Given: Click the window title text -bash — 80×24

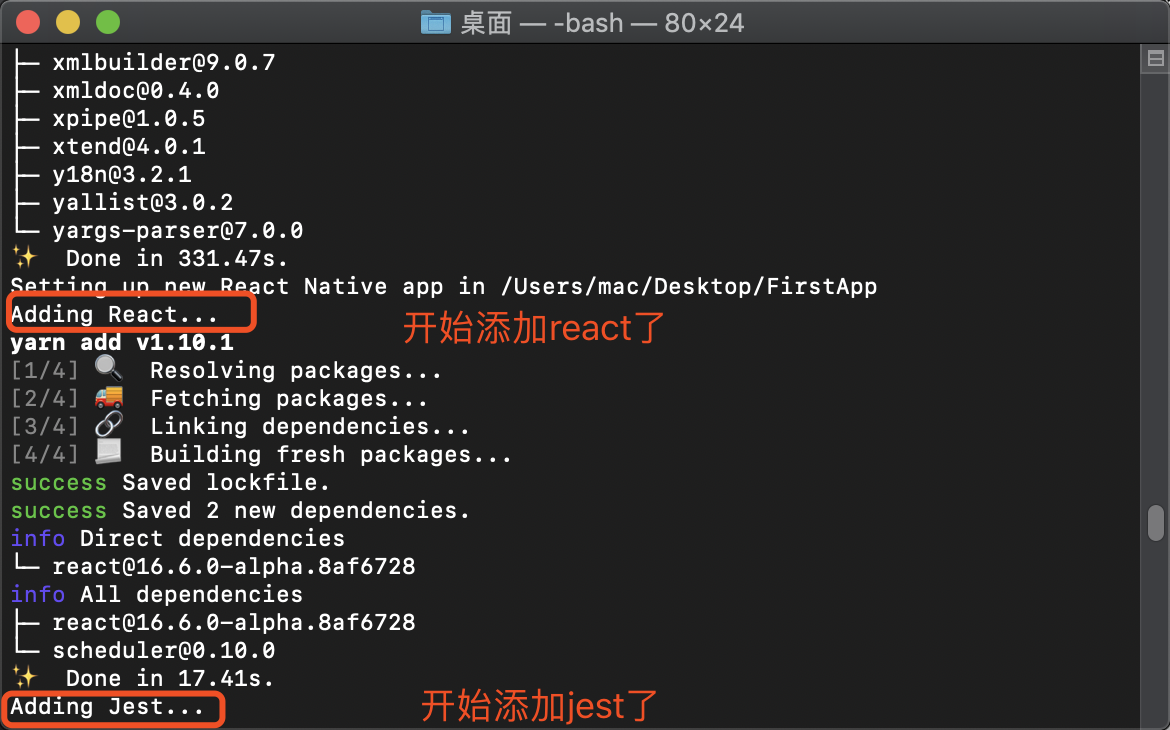Looking at the screenshot, I should 648,23.
